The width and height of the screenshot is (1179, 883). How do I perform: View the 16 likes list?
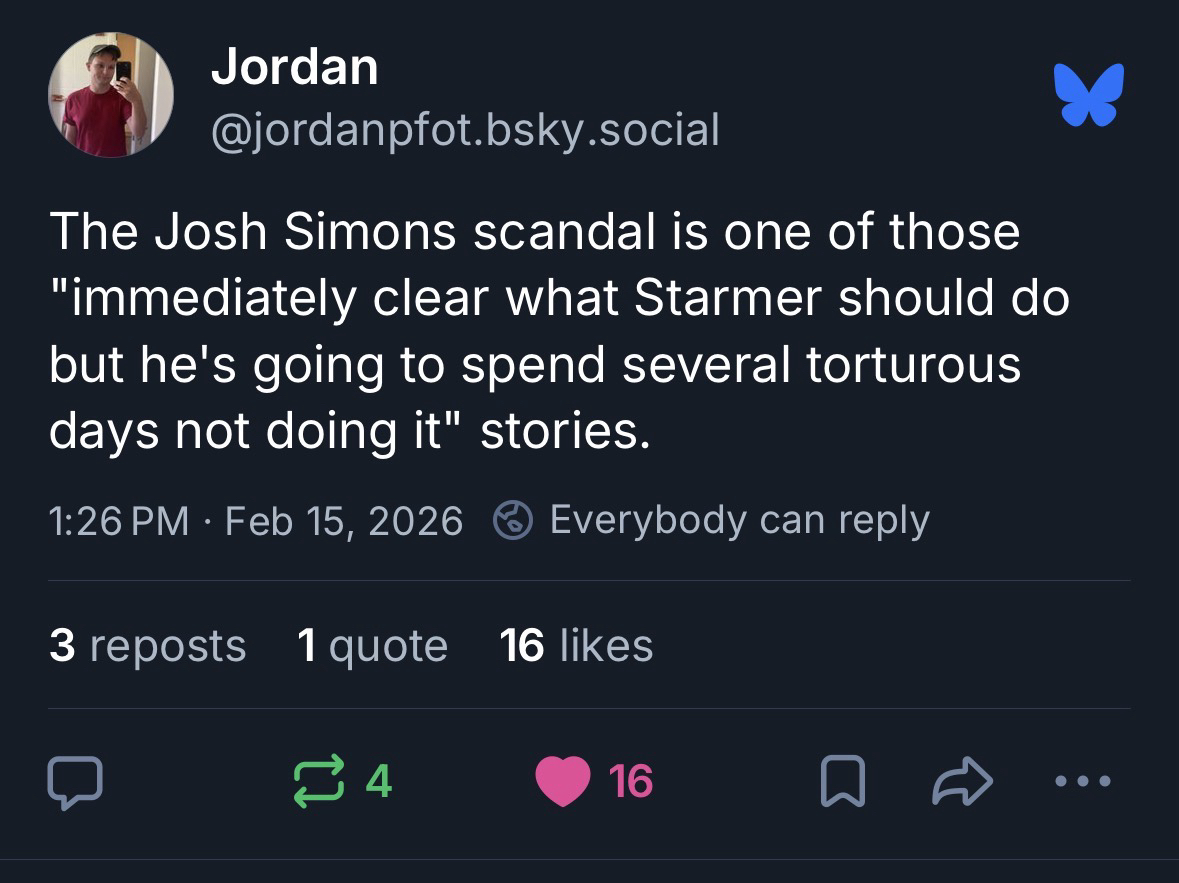tap(576, 645)
